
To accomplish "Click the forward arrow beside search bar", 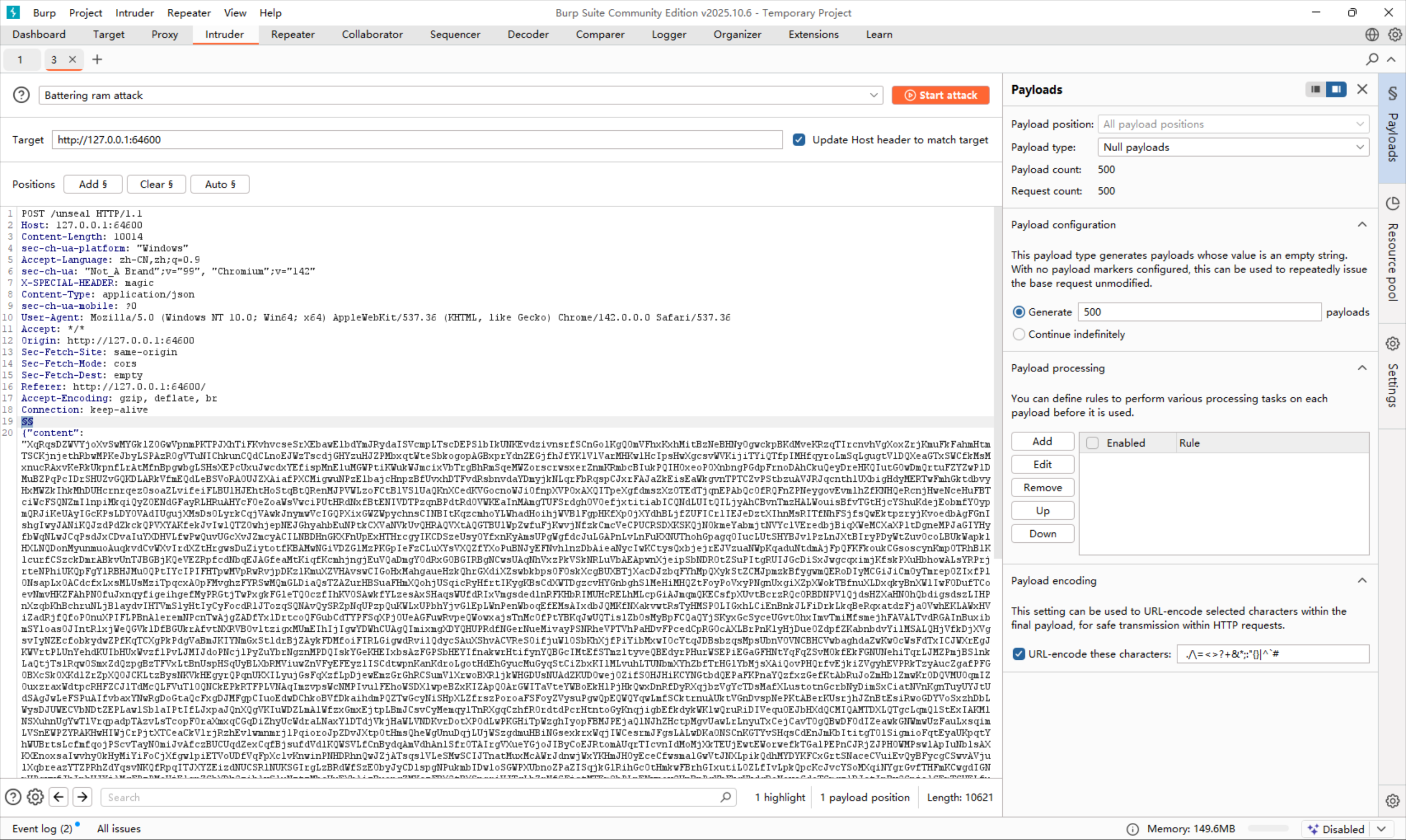I will (x=82, y=797).
